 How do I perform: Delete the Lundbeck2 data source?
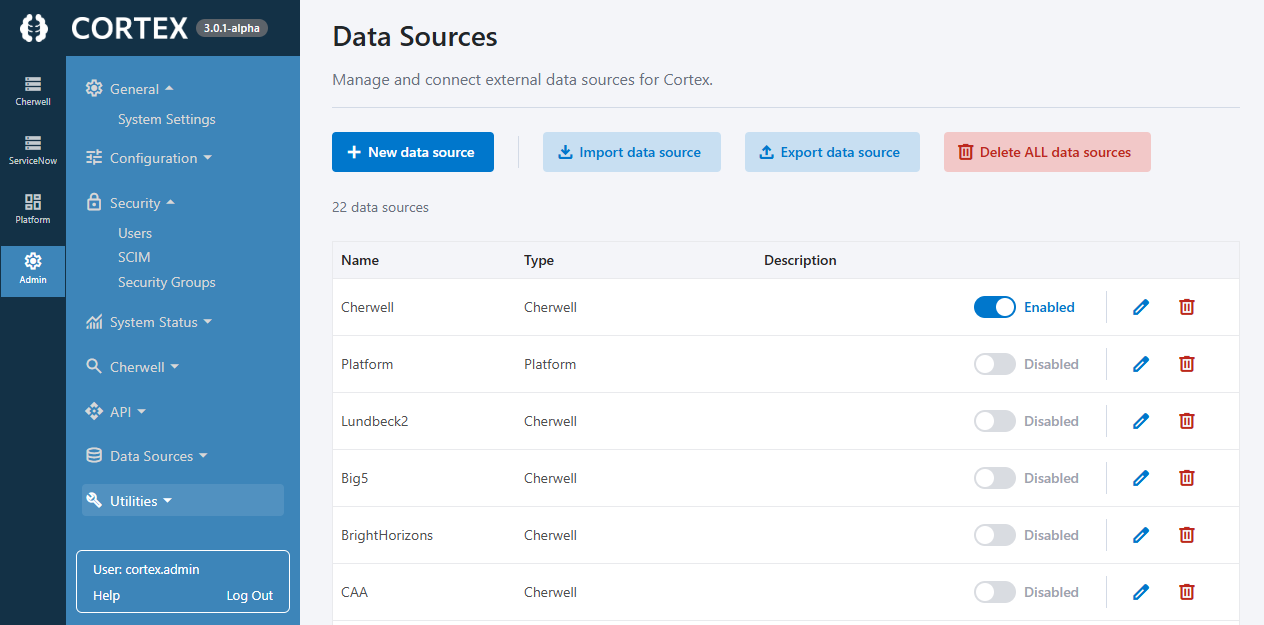[1187, 421]
